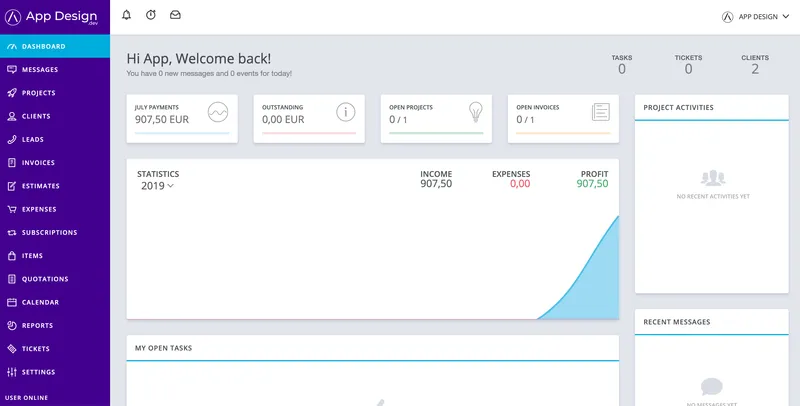
Task: Open the Outstanding 0,00 EUR card
Action: tap(309, 119)
